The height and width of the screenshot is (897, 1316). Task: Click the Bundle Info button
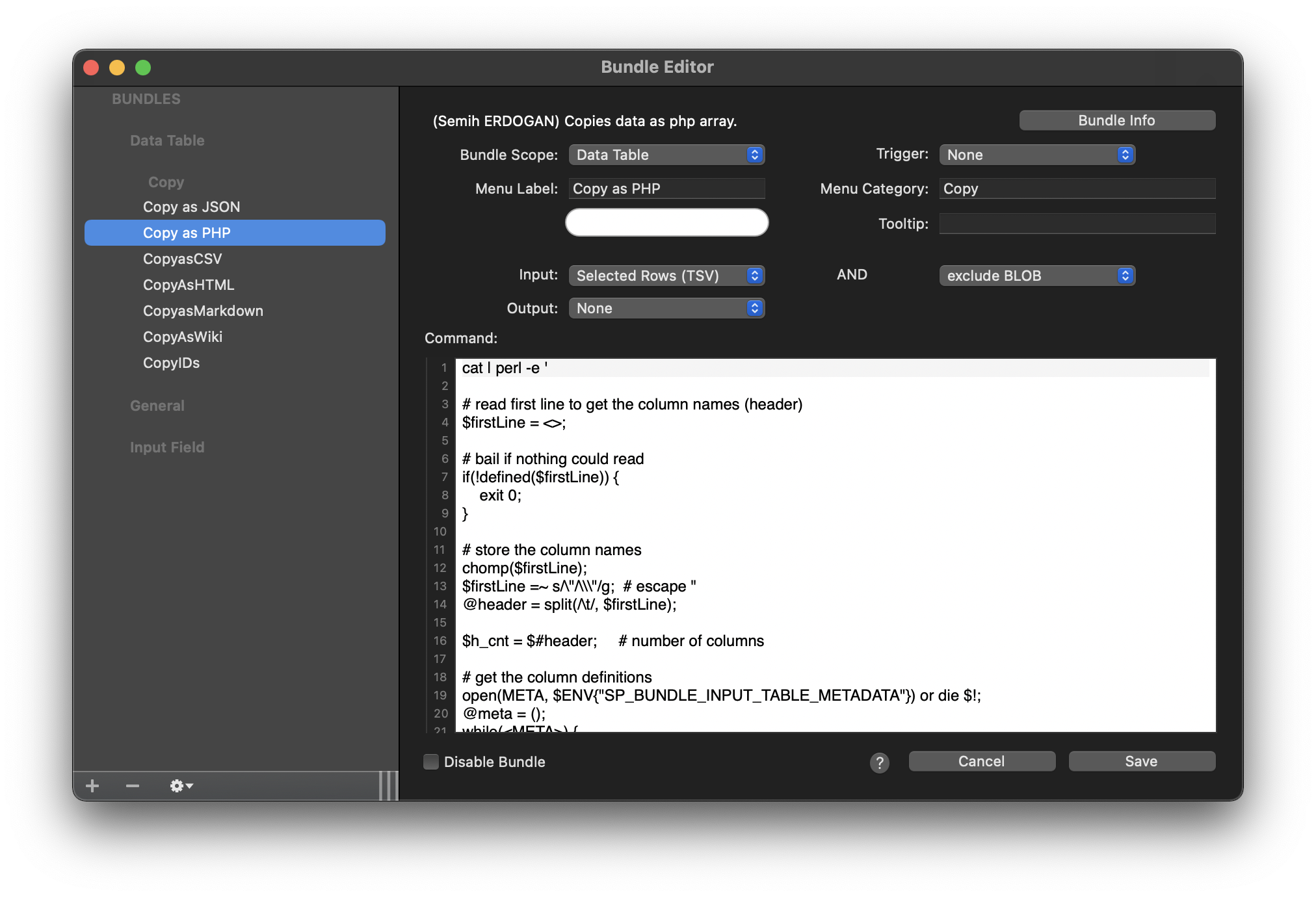(1116, 120)
